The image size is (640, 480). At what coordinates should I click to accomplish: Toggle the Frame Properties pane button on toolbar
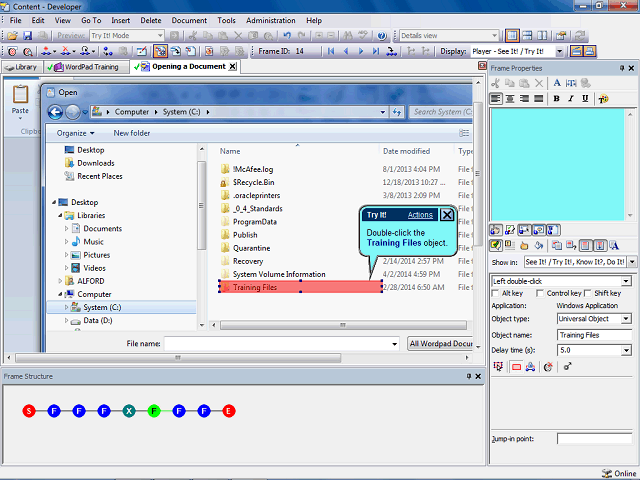coord(576,51)
